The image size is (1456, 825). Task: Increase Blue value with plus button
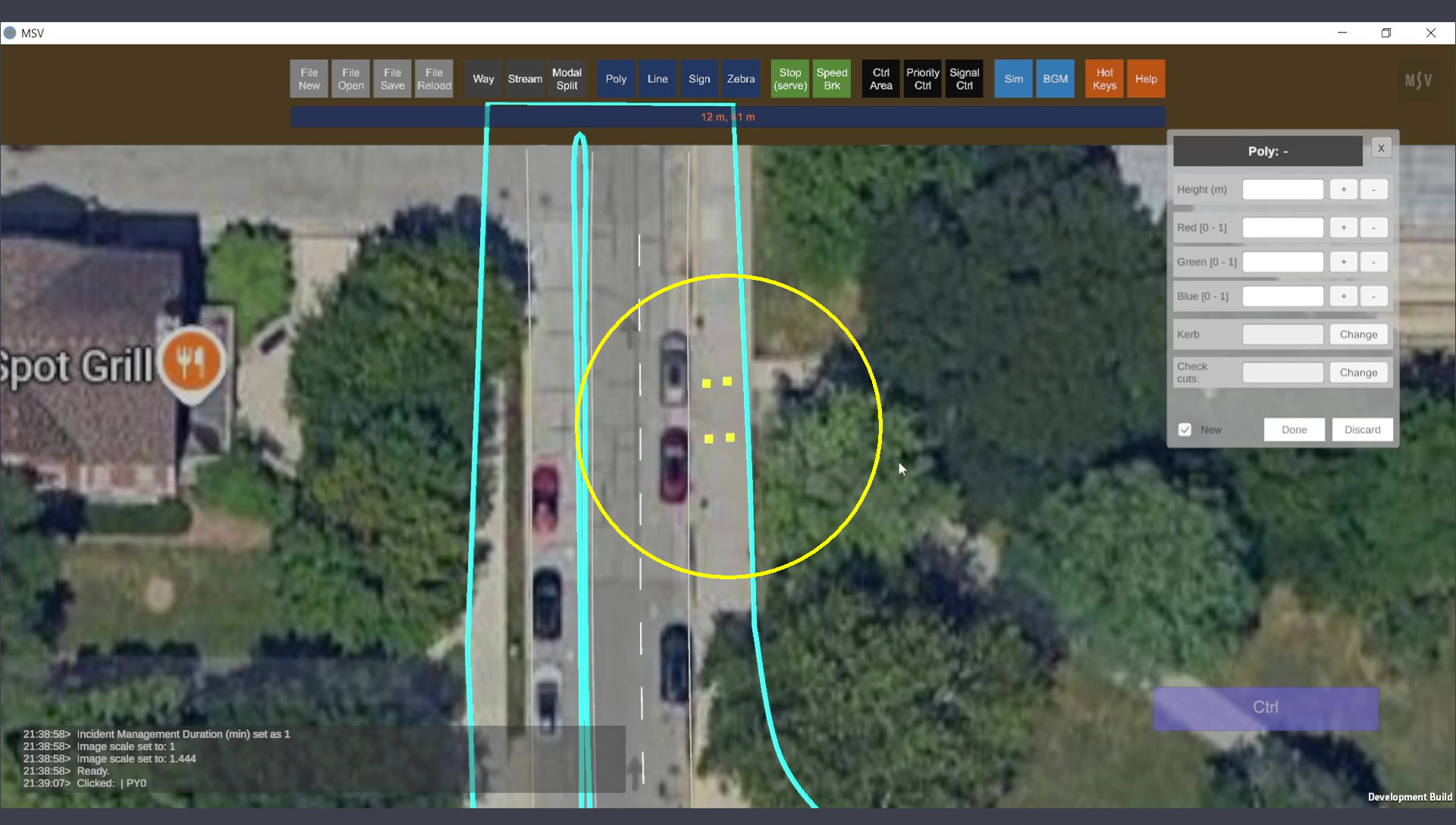[1343, 296]
